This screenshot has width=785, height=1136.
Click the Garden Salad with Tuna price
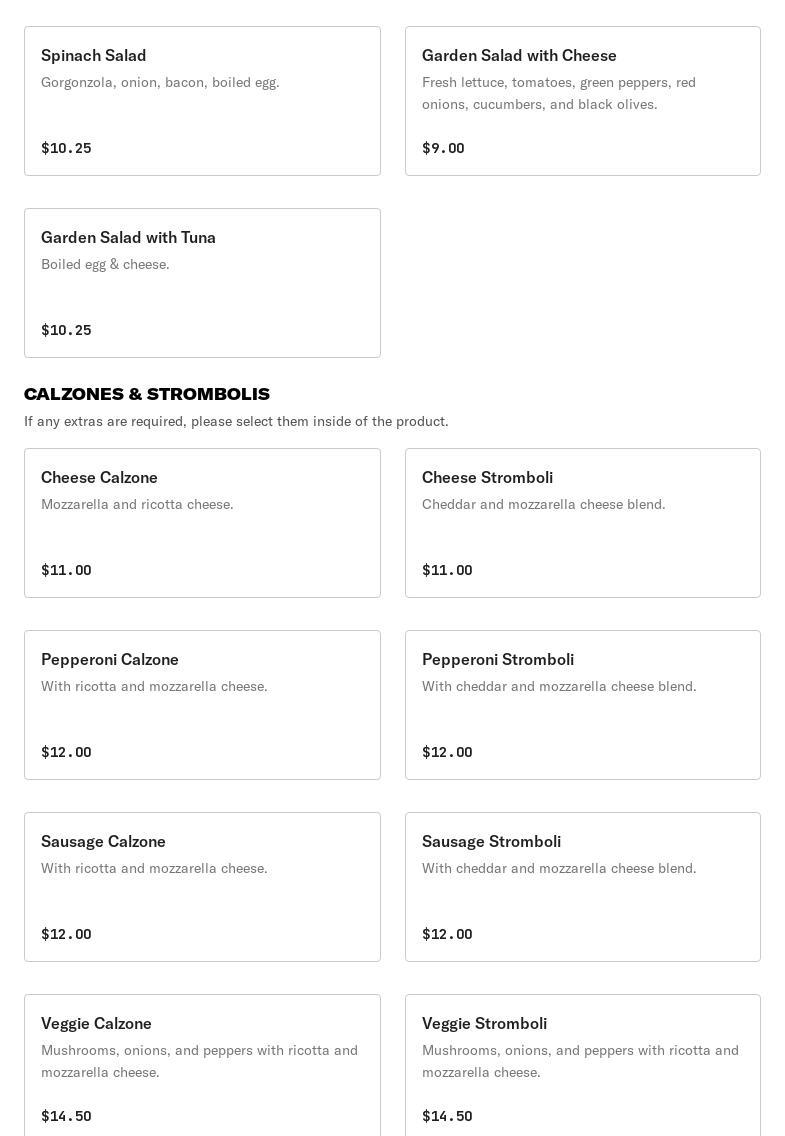[x=66, y=330]
